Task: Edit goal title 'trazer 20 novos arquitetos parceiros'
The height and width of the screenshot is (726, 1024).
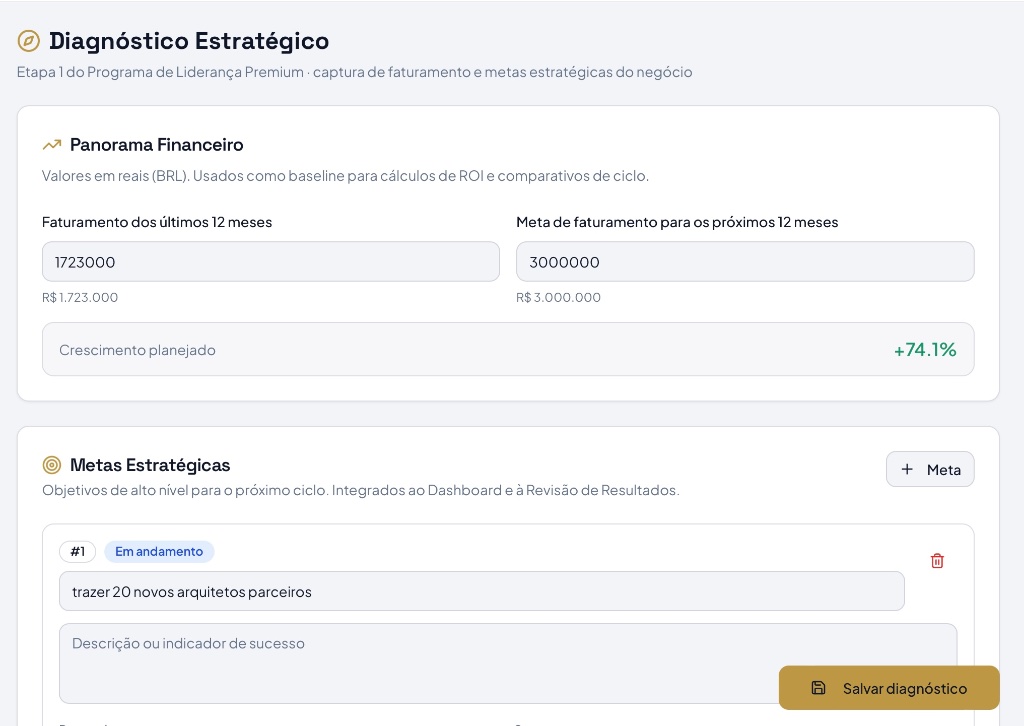Action: point(481,592)
